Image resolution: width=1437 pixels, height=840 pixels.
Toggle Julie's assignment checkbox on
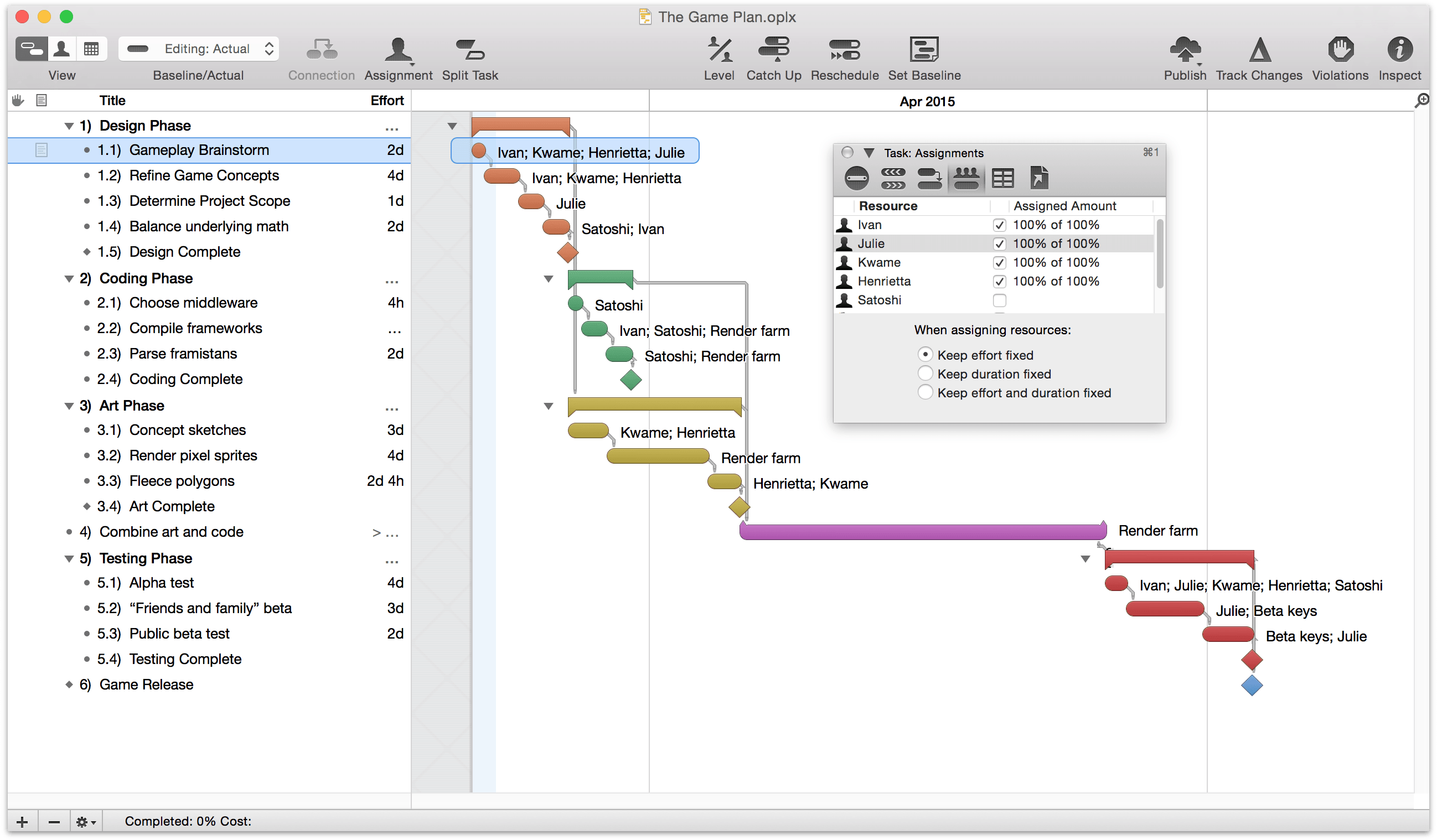pos(999,243)
